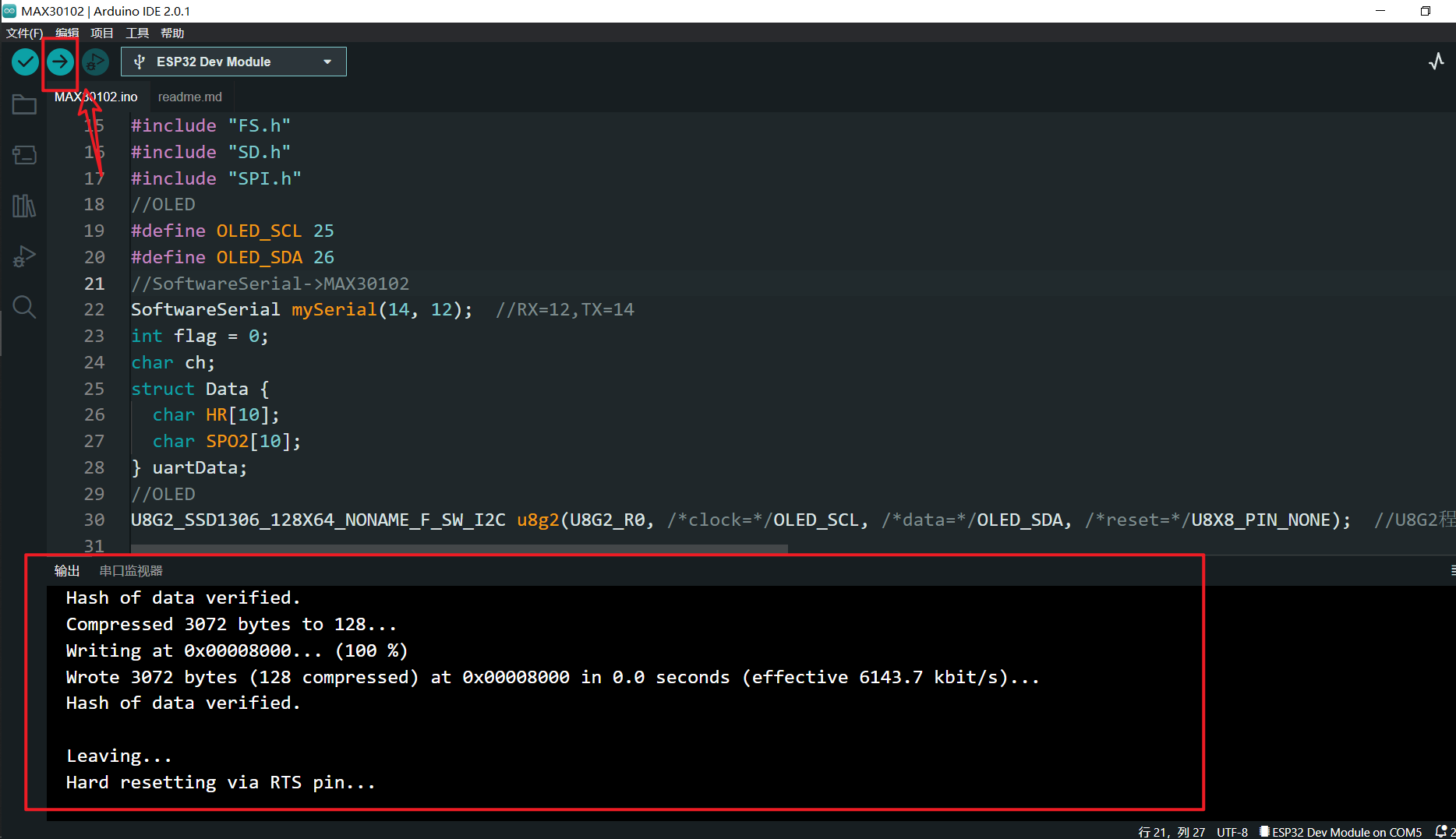The width and height of the screenshot is (1456, 839).
Task: Open the 文件(F) menu
Action: (x=24, y=33)
